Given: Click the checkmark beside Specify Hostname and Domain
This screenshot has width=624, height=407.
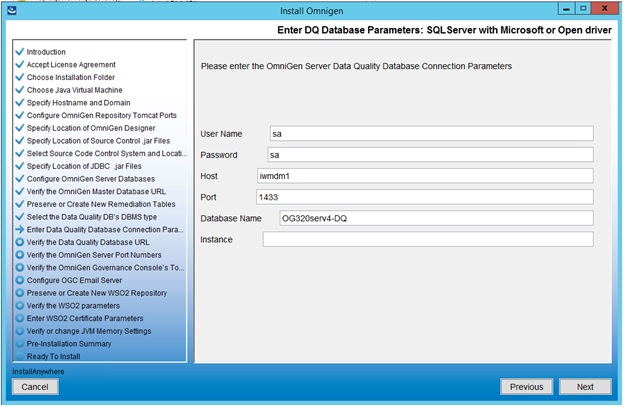Looking at the screenshot, I should pyautogui.click(x=20, y=103).
